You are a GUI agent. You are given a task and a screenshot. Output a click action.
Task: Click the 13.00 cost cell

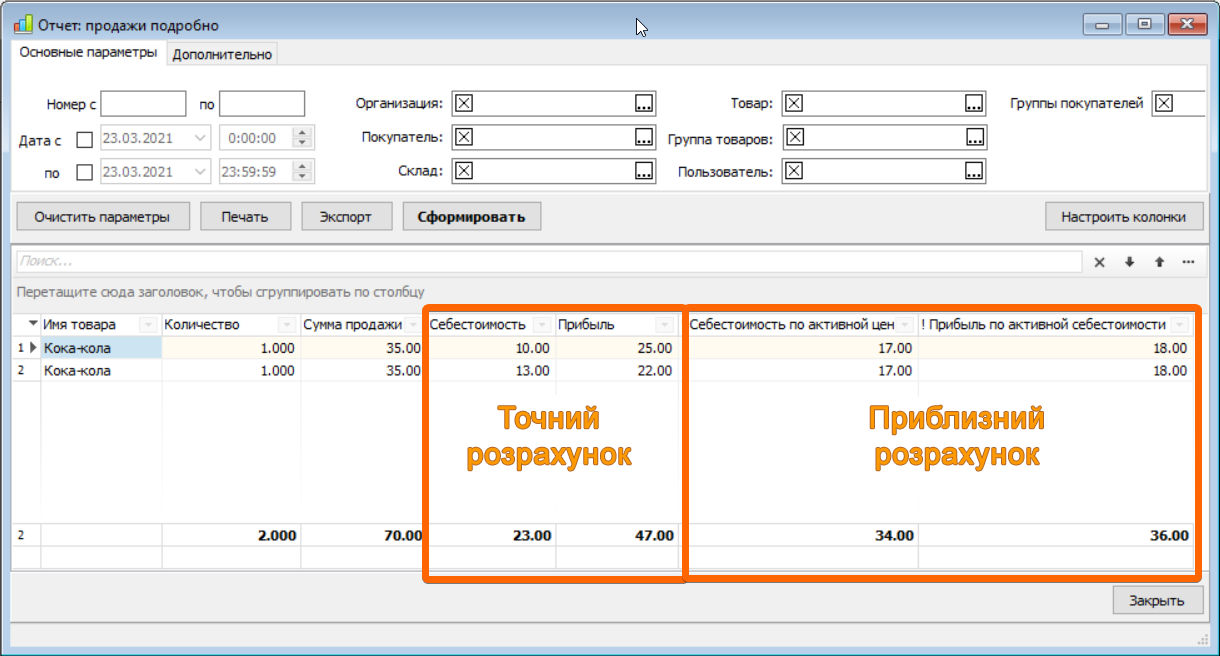click(490, 370)
